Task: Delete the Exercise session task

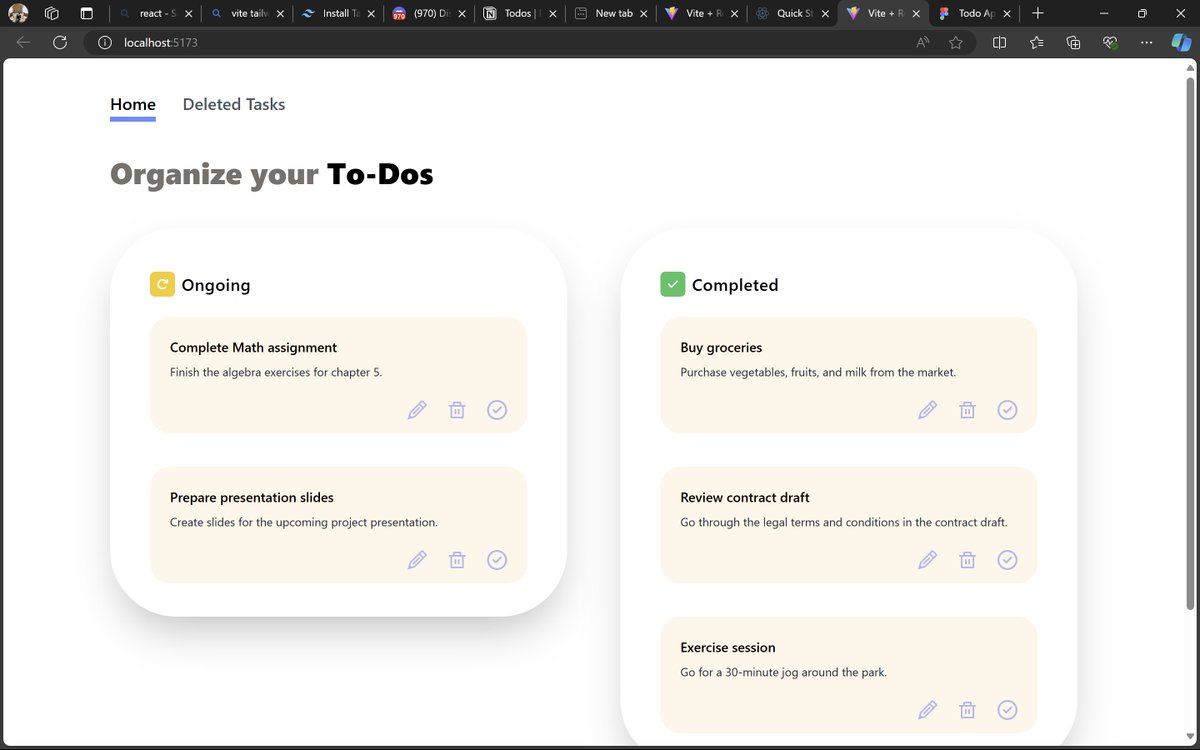Action: pos(967,710)
